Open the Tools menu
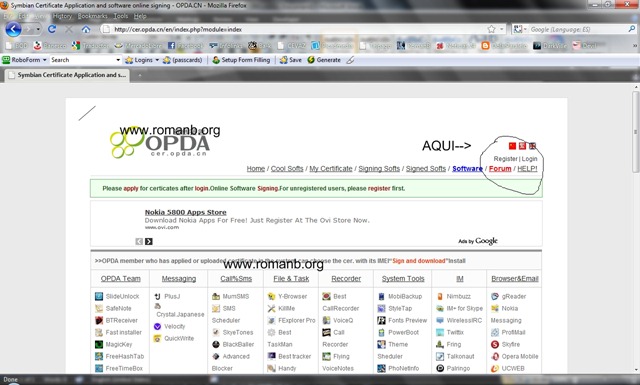This screenshot has width=640, height=385. point(120,16)
